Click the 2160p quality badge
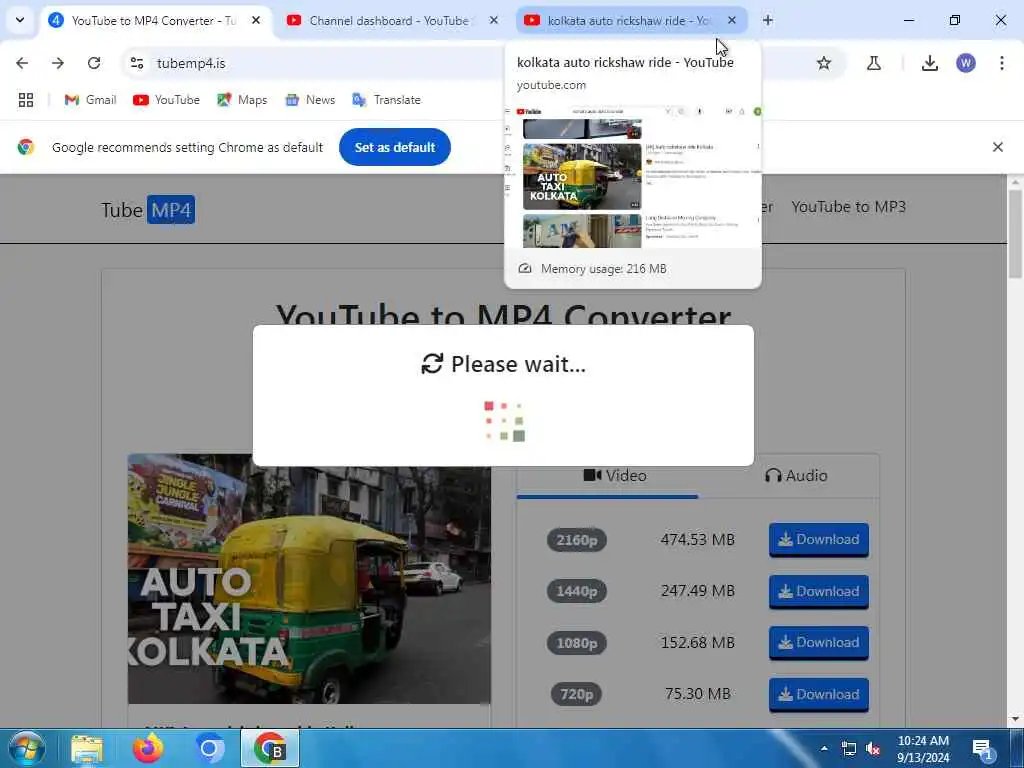This screenshot has width=1024, height=768. tap(577, 540)
